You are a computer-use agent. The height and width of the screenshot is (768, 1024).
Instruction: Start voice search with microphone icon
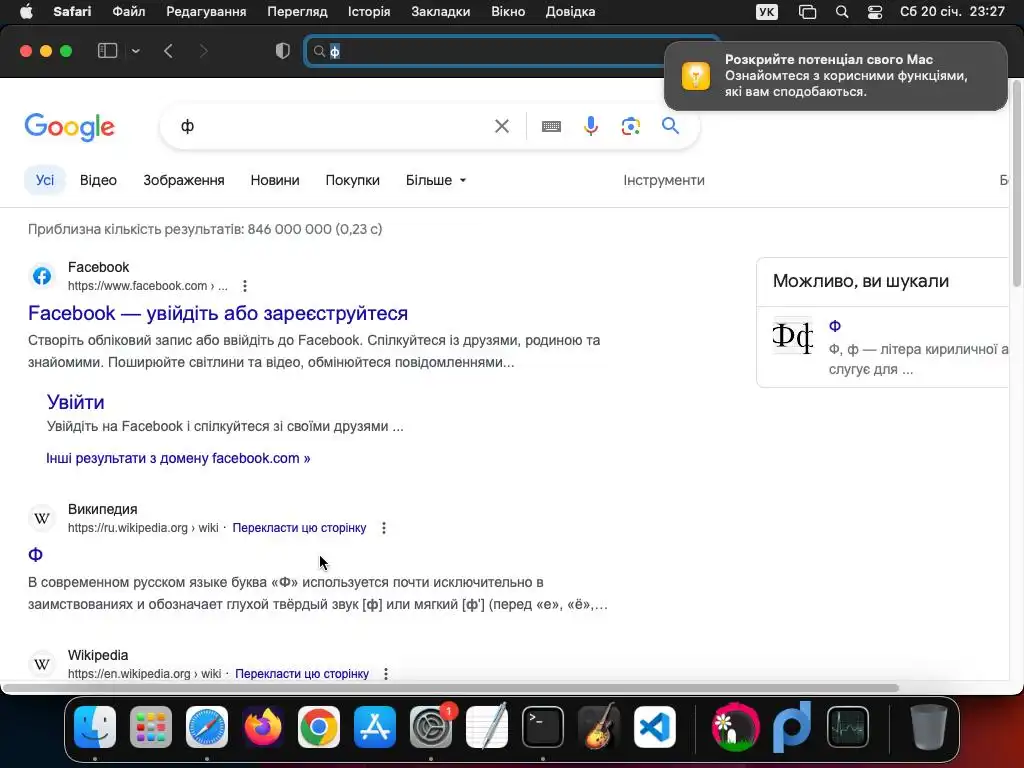click(591, 126)
